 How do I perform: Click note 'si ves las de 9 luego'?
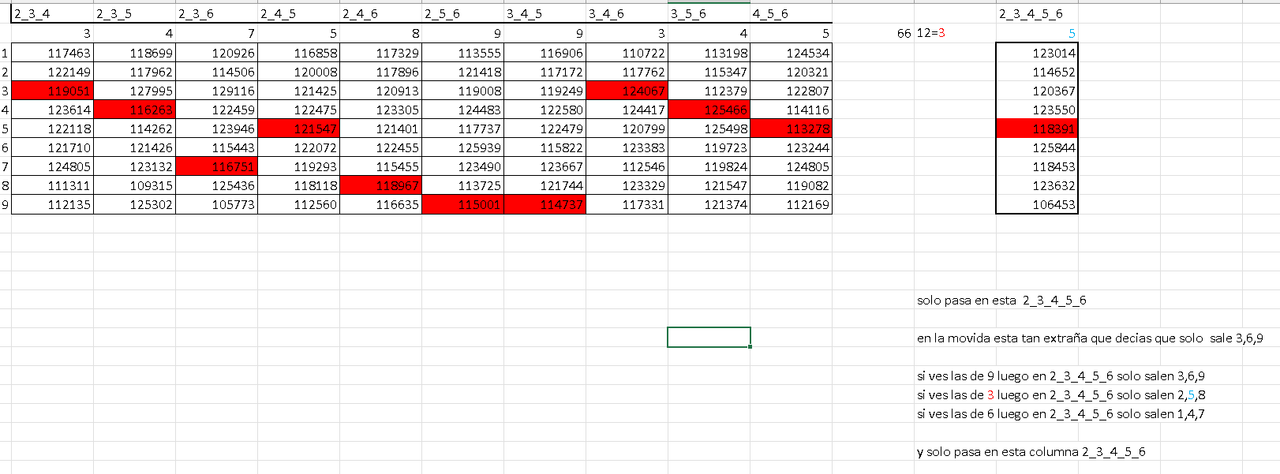tap(1060, 376)
